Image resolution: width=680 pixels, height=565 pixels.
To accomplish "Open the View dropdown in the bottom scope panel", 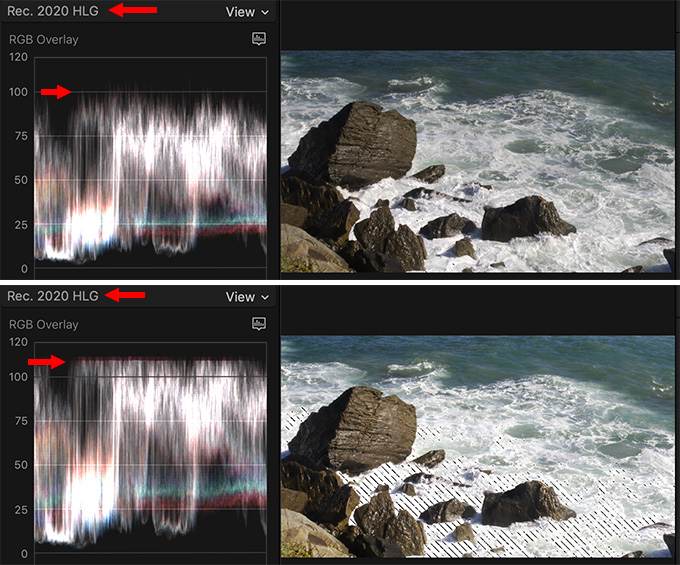I will pos(247,297).
